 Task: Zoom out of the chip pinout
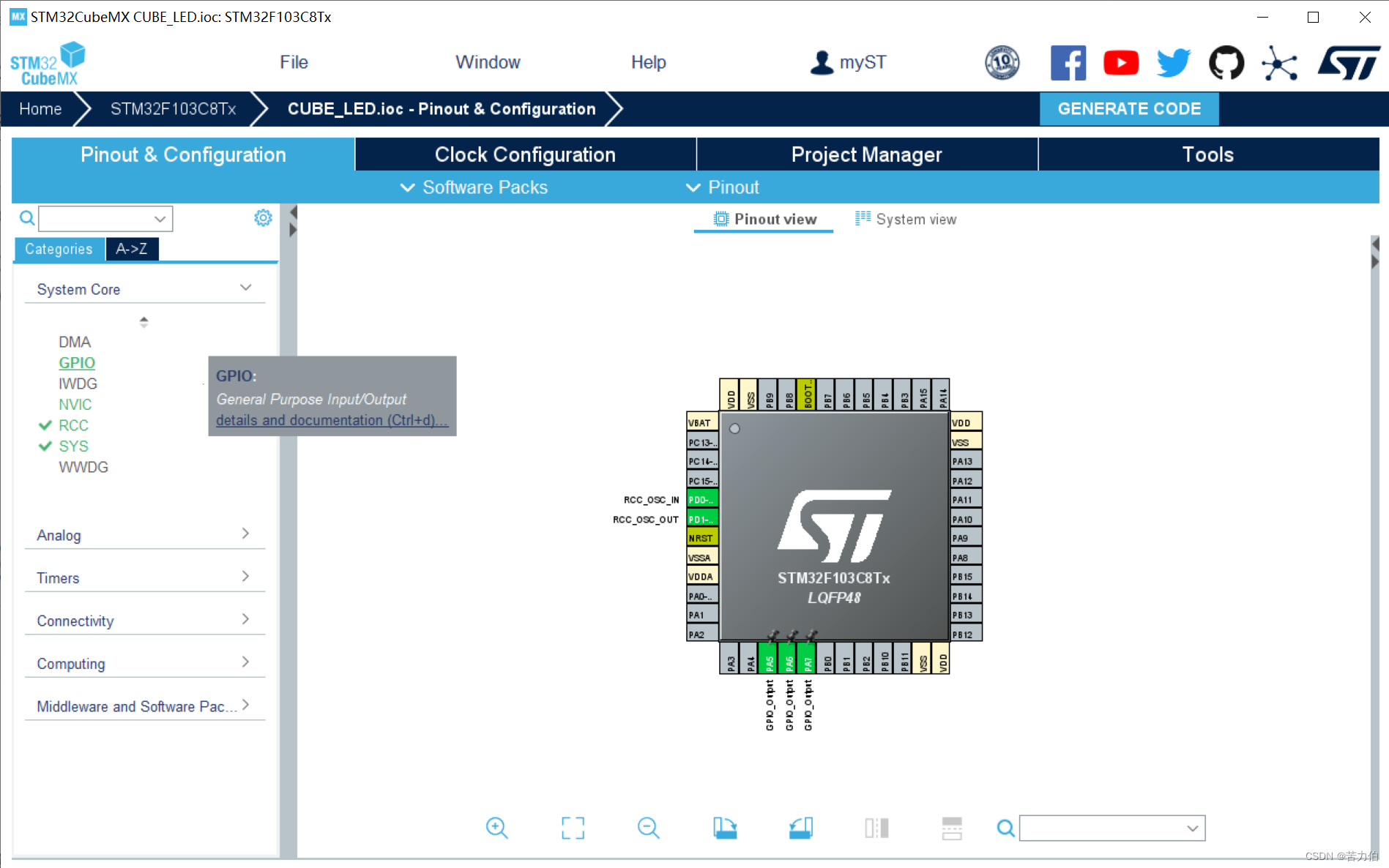649,828
